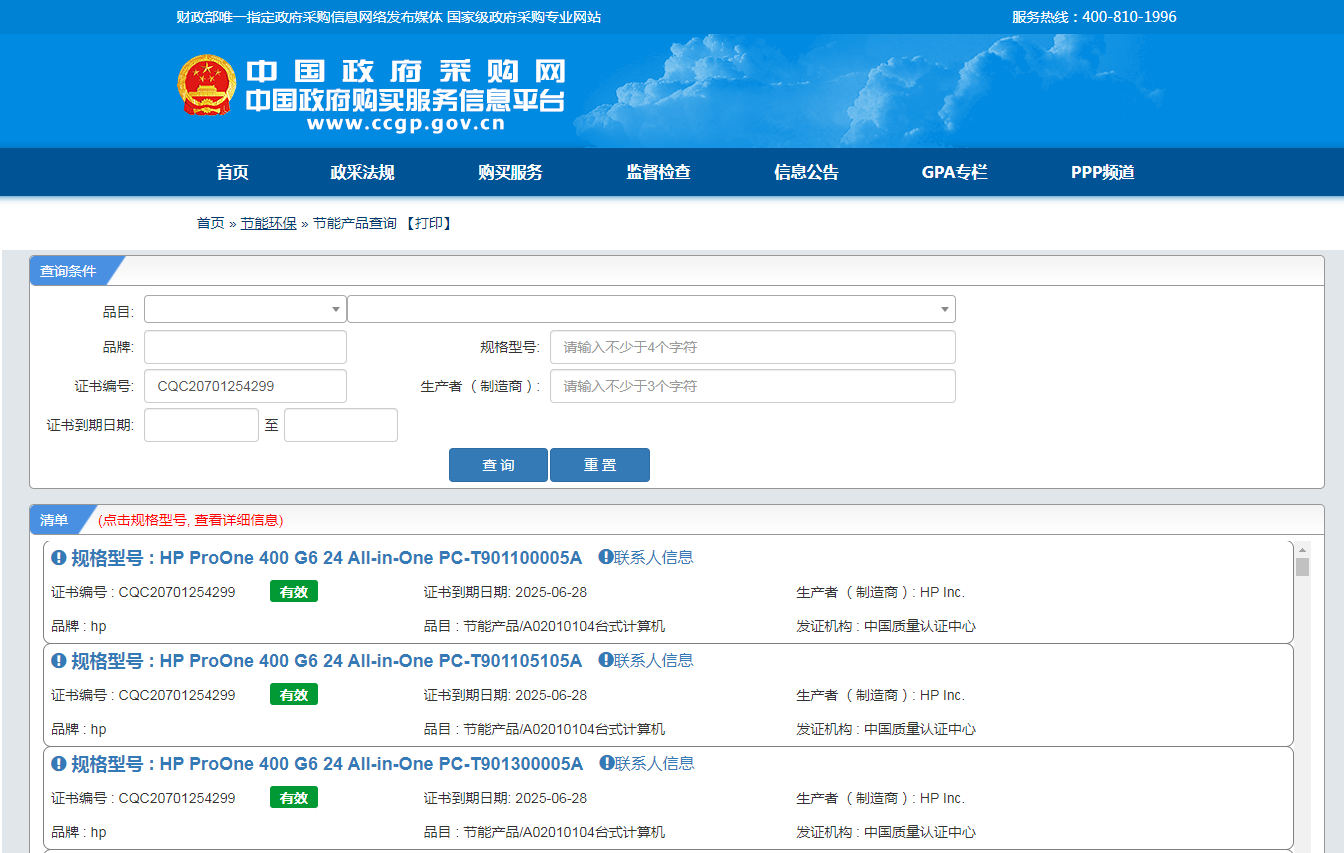Open 信息公告 navigation menu
Screen dimensions: 1344x853
pyautogui.click(x=806, y=172)
